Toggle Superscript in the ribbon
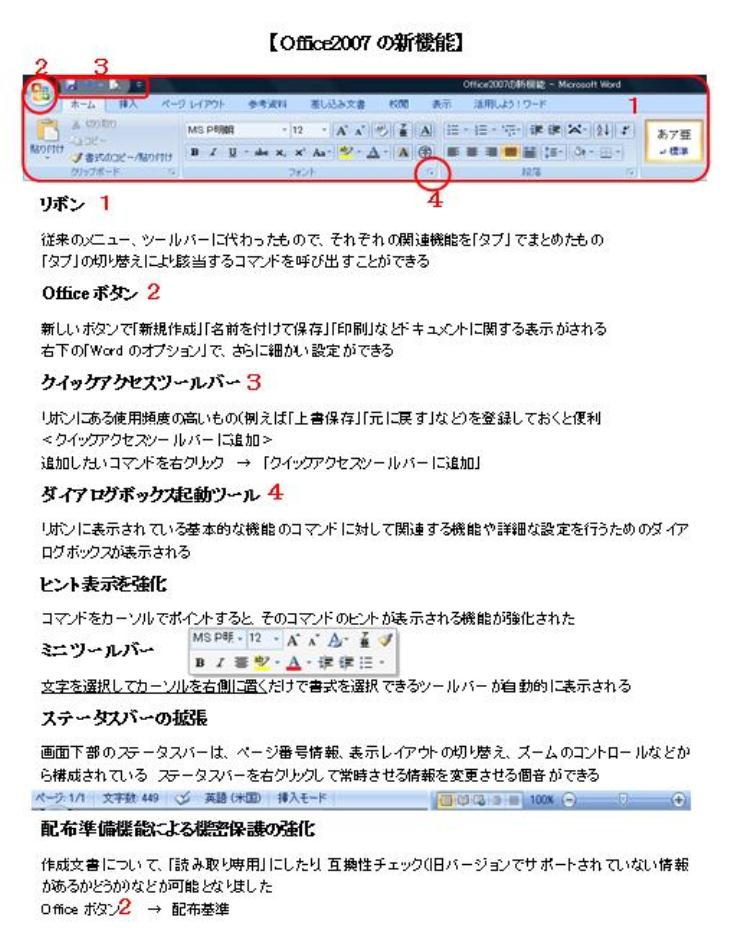 point(299,152)
